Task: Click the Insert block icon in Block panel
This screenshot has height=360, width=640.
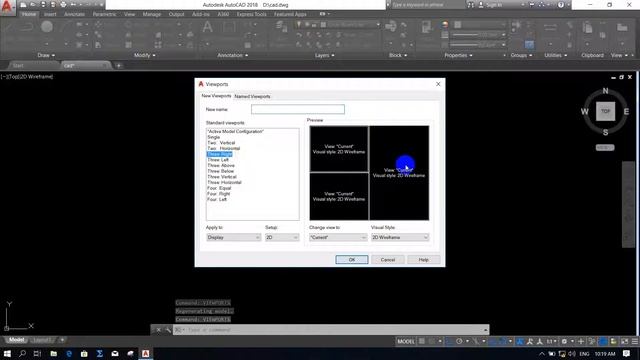Action: coord(391,27)
